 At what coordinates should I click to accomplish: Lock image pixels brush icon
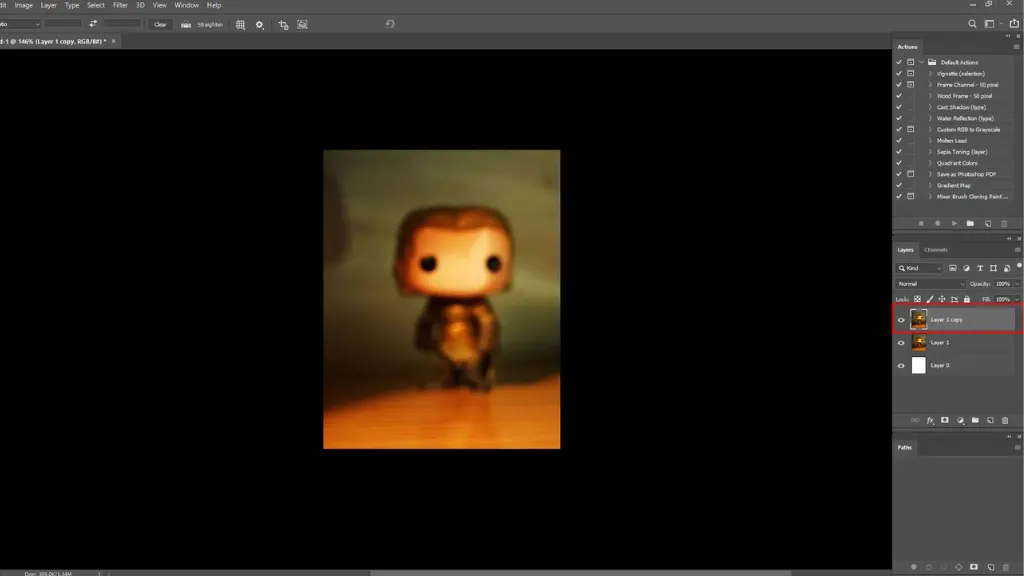click(x=929, y=299)
